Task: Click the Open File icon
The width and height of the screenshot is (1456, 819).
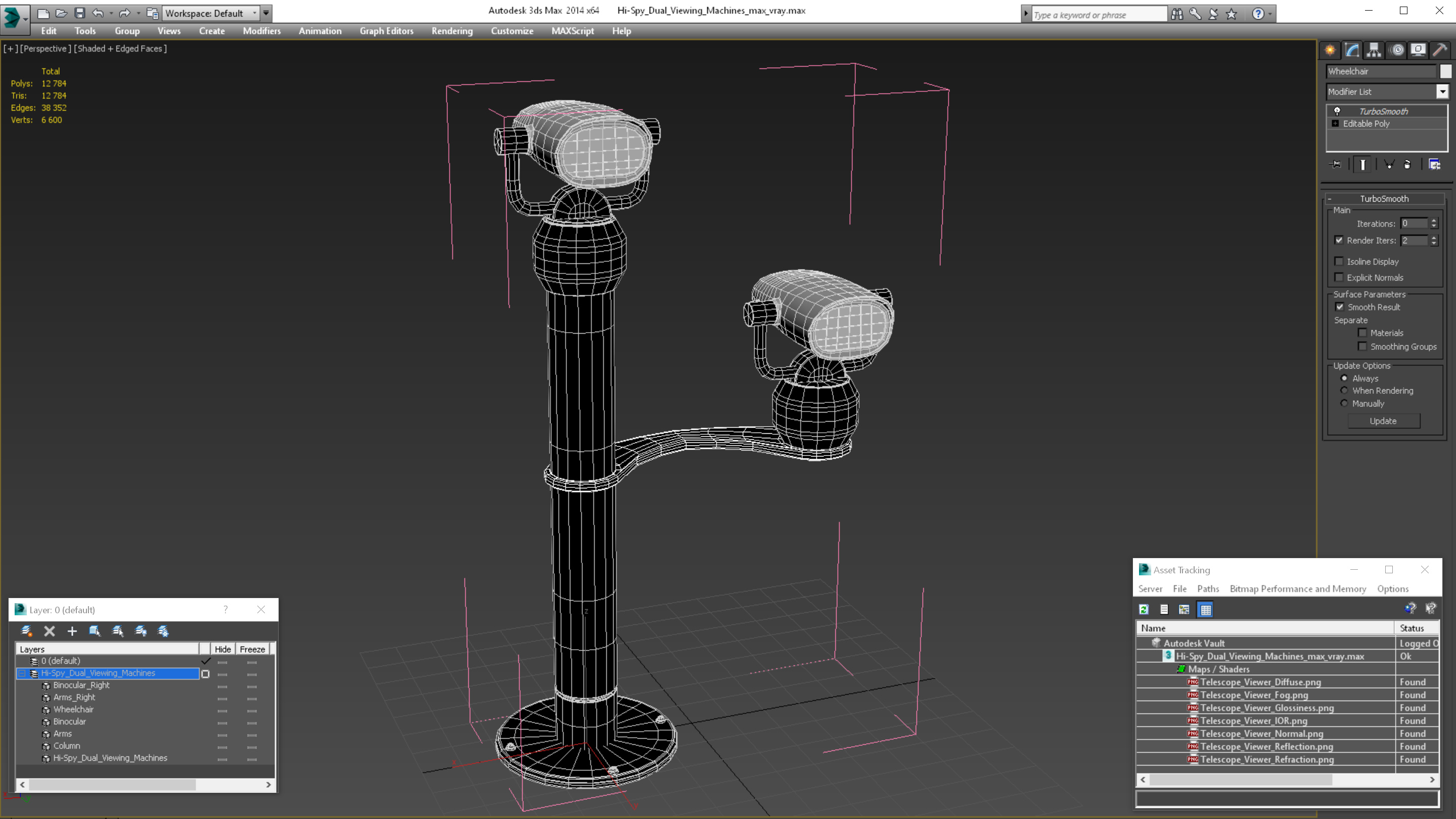Action: tap(61, 13)
